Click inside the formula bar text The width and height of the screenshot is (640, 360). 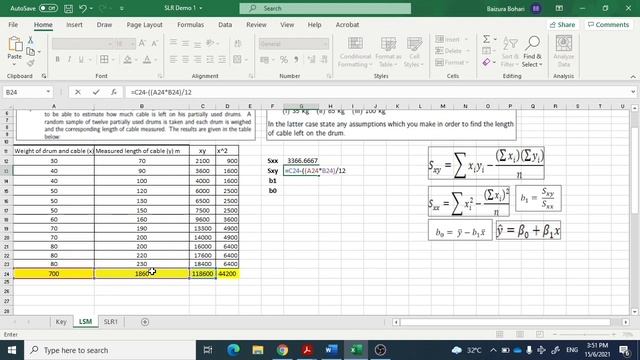[161, 92]
